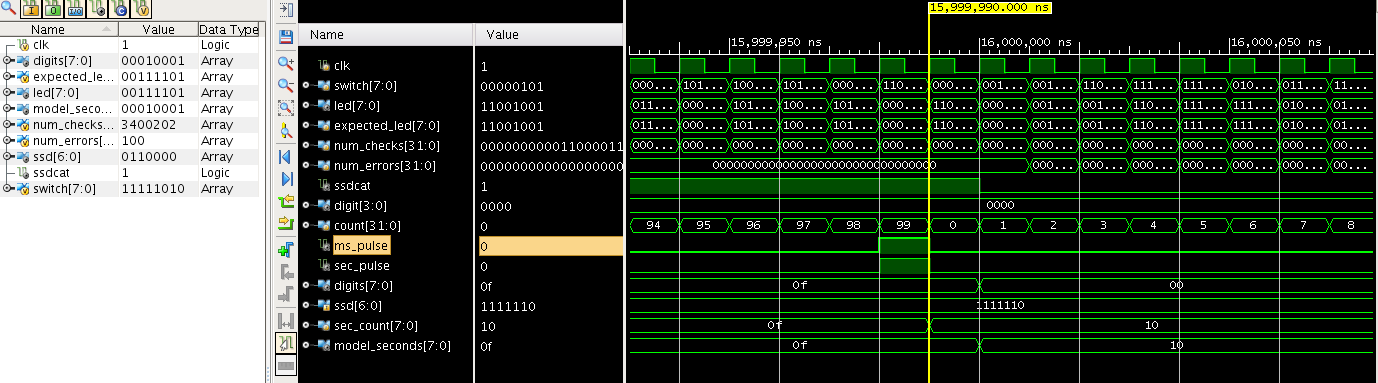Toggle the Variables filter button

coord(141,9)
